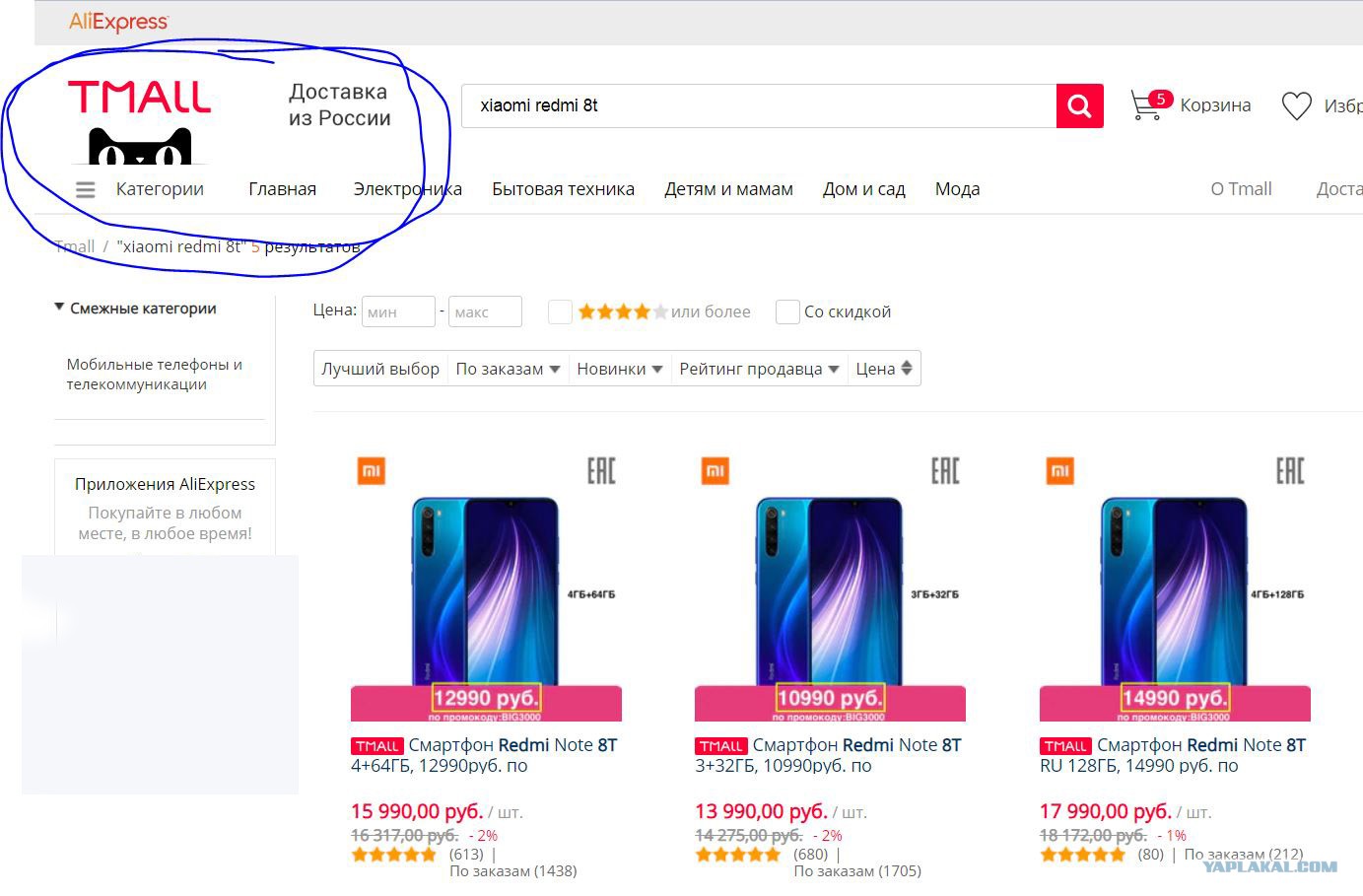This screenshot has height=896, width=1363.
Task: Open the hamburger Категории menu icon
Action: point(86,189)
